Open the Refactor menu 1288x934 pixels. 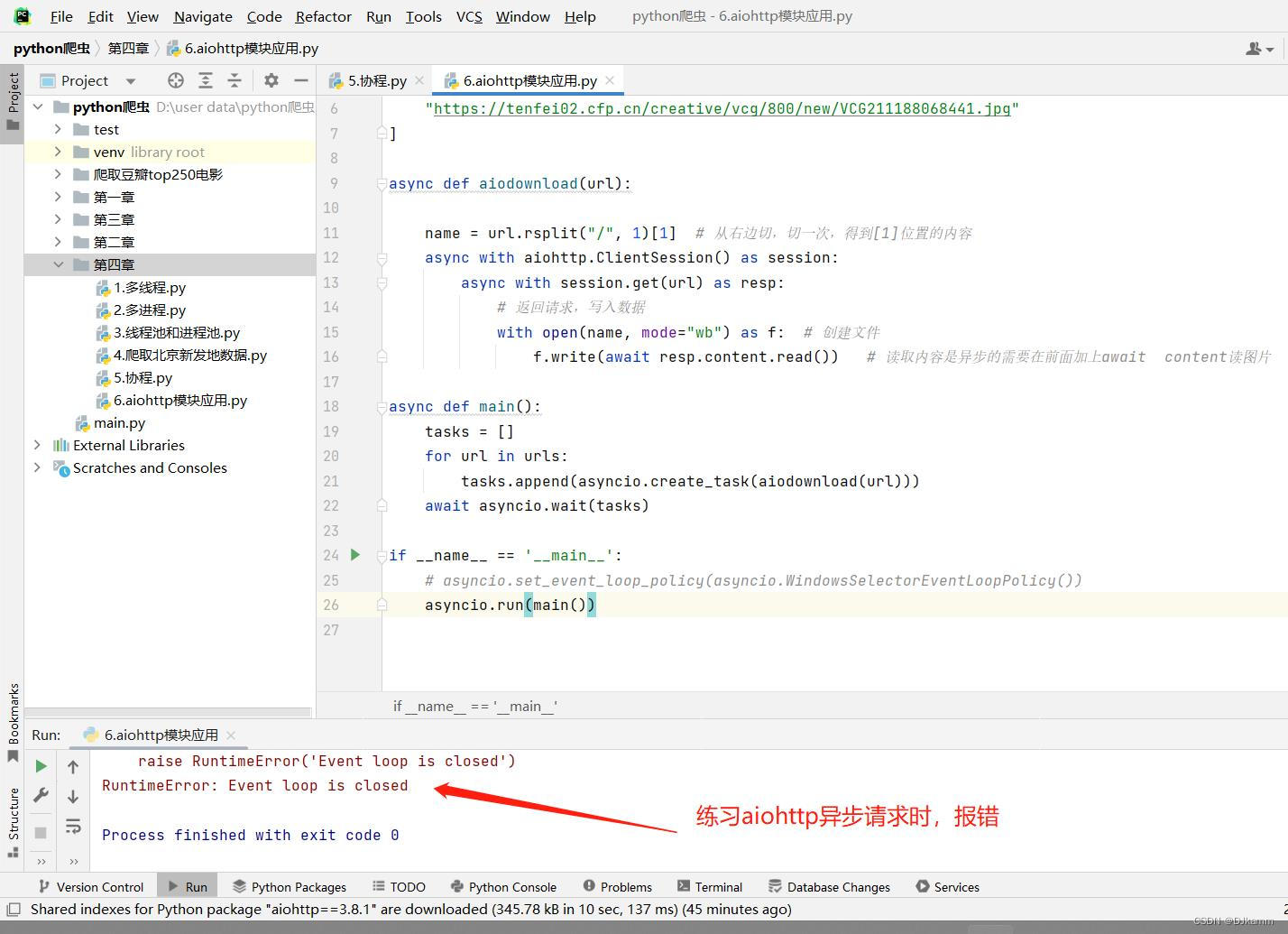323,16
